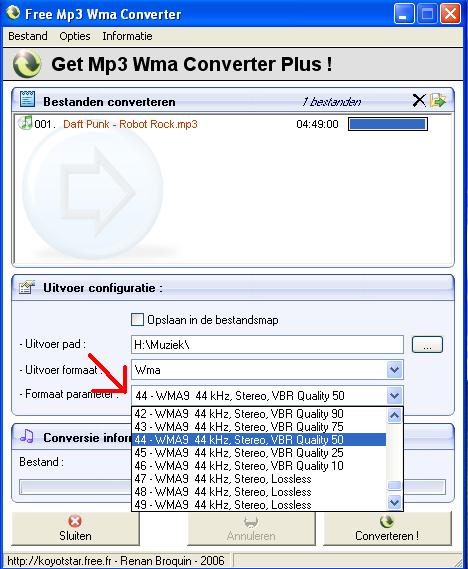Screen dimensions: 468x569
Task: Open the Opties menu
Action: [75, 36]
